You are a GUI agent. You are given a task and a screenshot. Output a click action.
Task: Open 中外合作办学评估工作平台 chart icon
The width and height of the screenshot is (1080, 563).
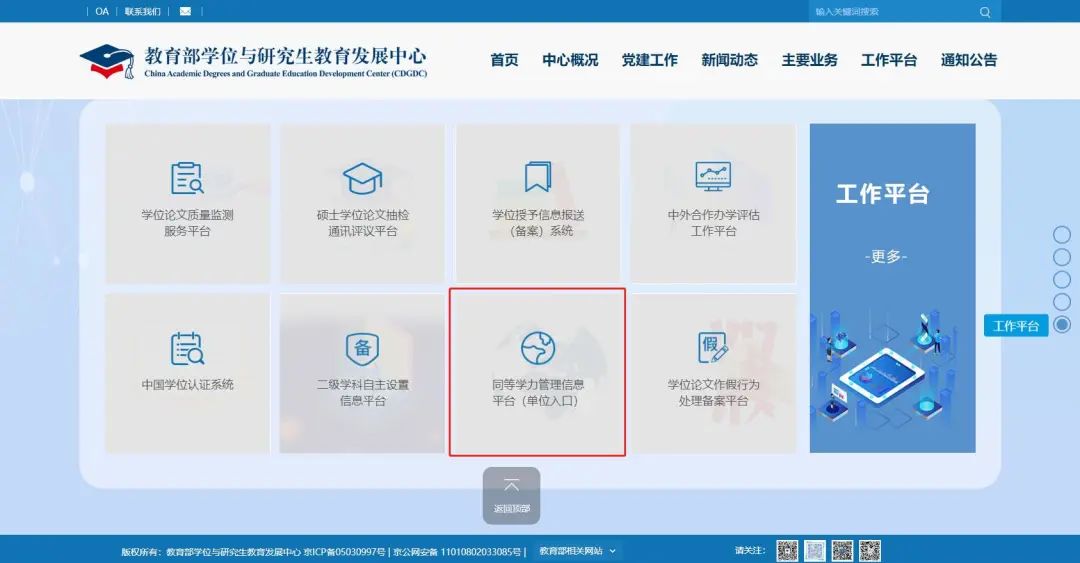[713, 178]
